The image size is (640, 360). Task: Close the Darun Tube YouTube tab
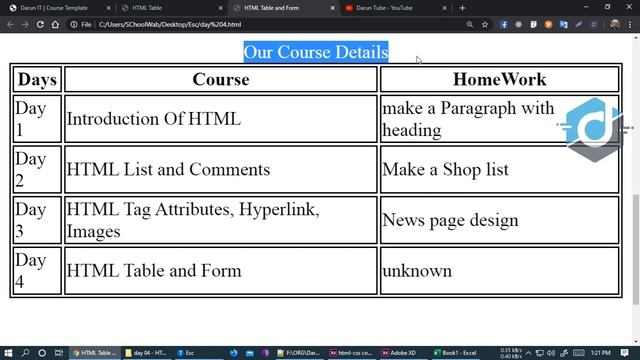(x=444, y=8)
